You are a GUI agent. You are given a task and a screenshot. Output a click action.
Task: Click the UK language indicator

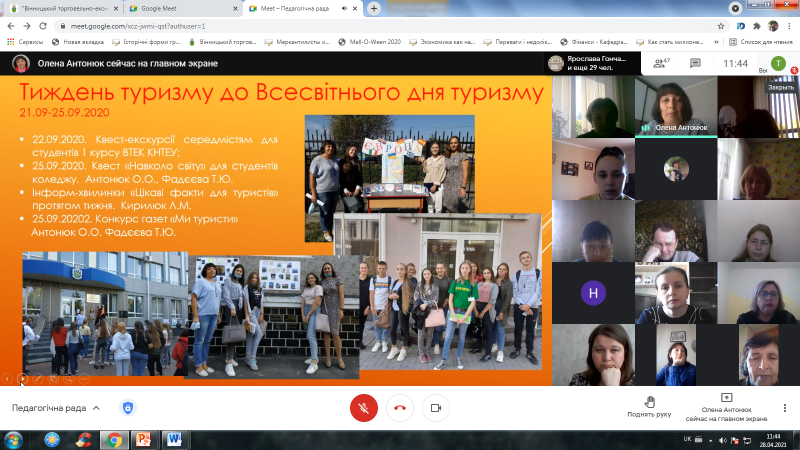[x=687, y=439]
